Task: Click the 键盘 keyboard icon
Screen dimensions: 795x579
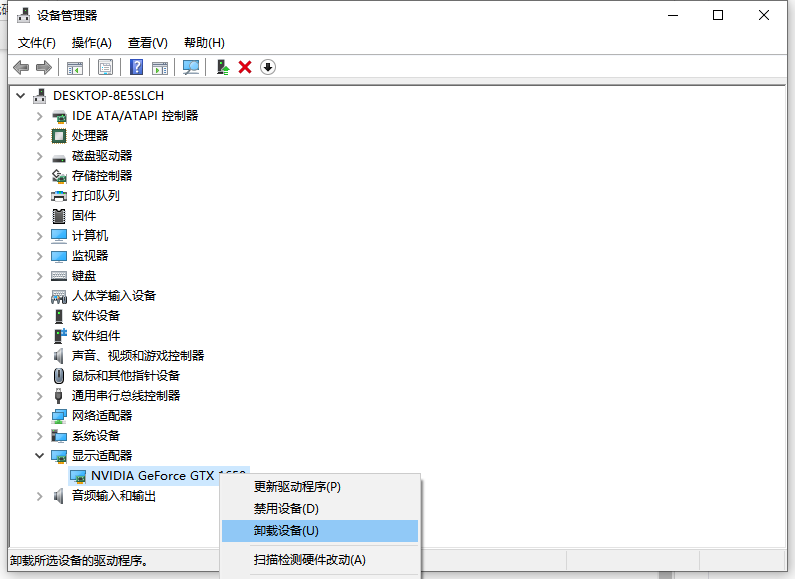Action: click(x=59, y=276)
